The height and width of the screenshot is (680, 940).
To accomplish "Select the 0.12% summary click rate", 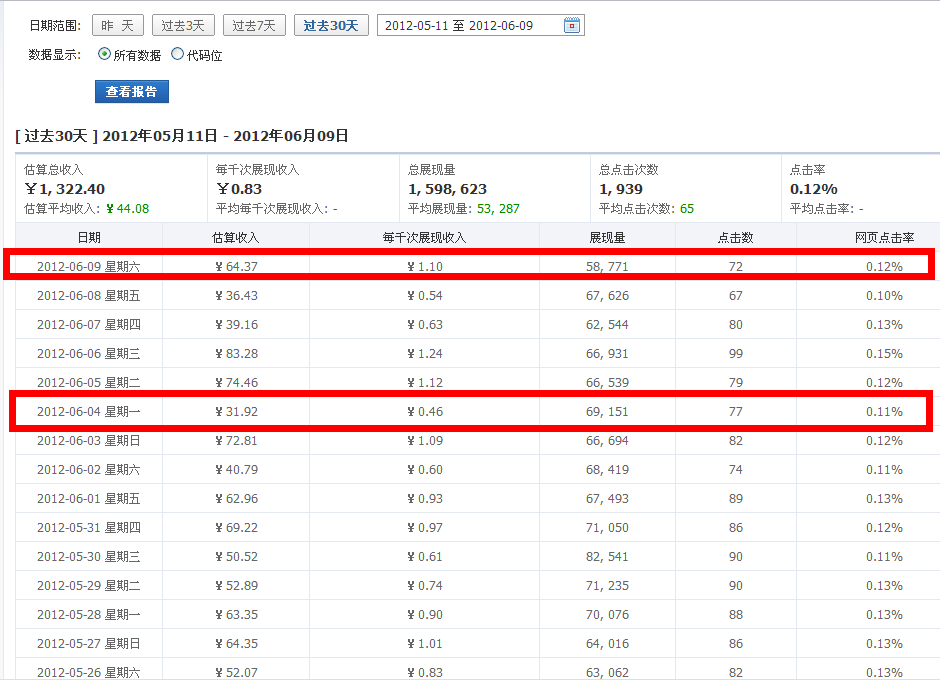I will coord(814,189).
